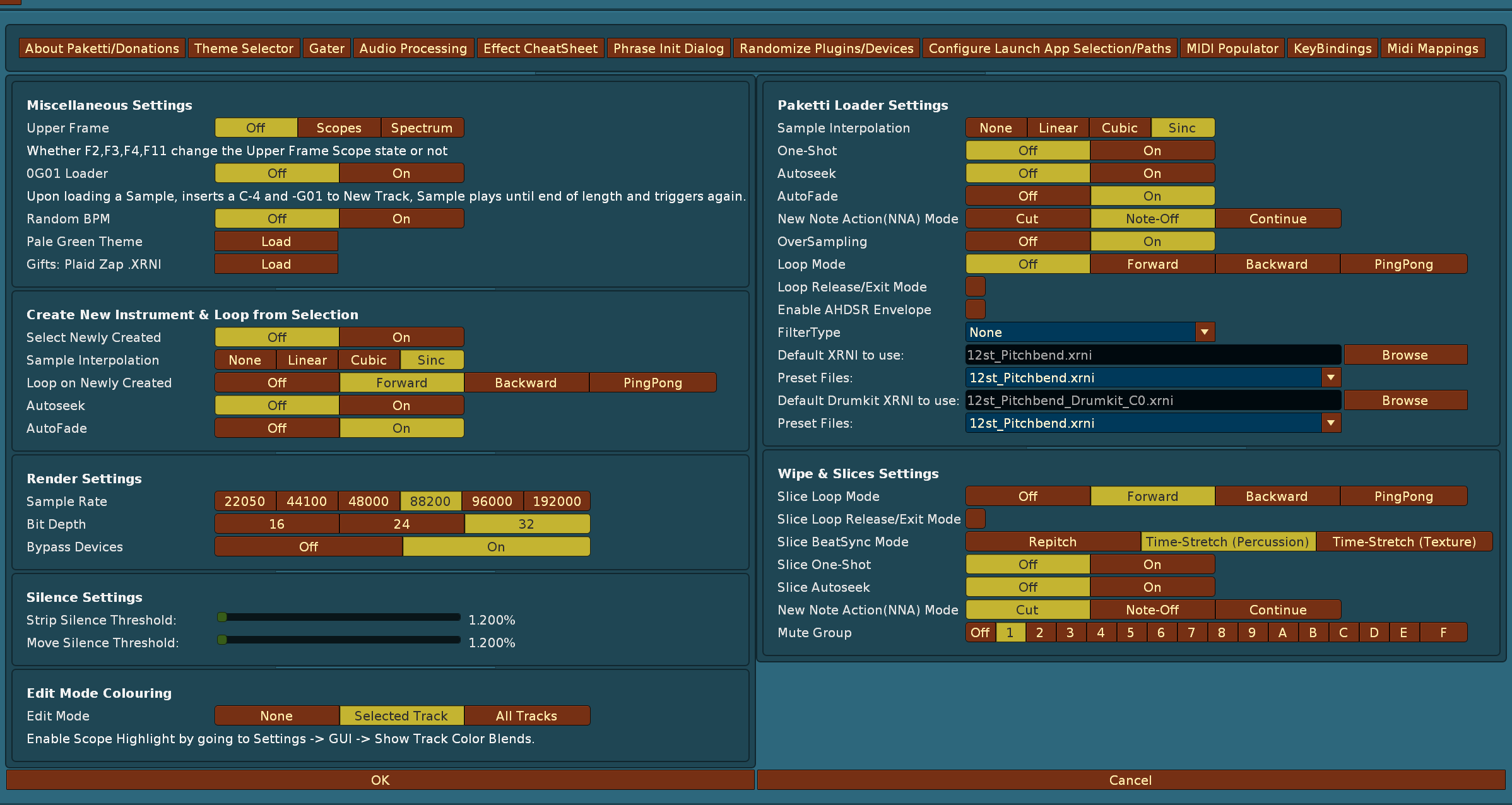This screenshot has height=805, width=1512.
Task: Open the Effect CheatSheet tab
Action: tap(540, 49)
